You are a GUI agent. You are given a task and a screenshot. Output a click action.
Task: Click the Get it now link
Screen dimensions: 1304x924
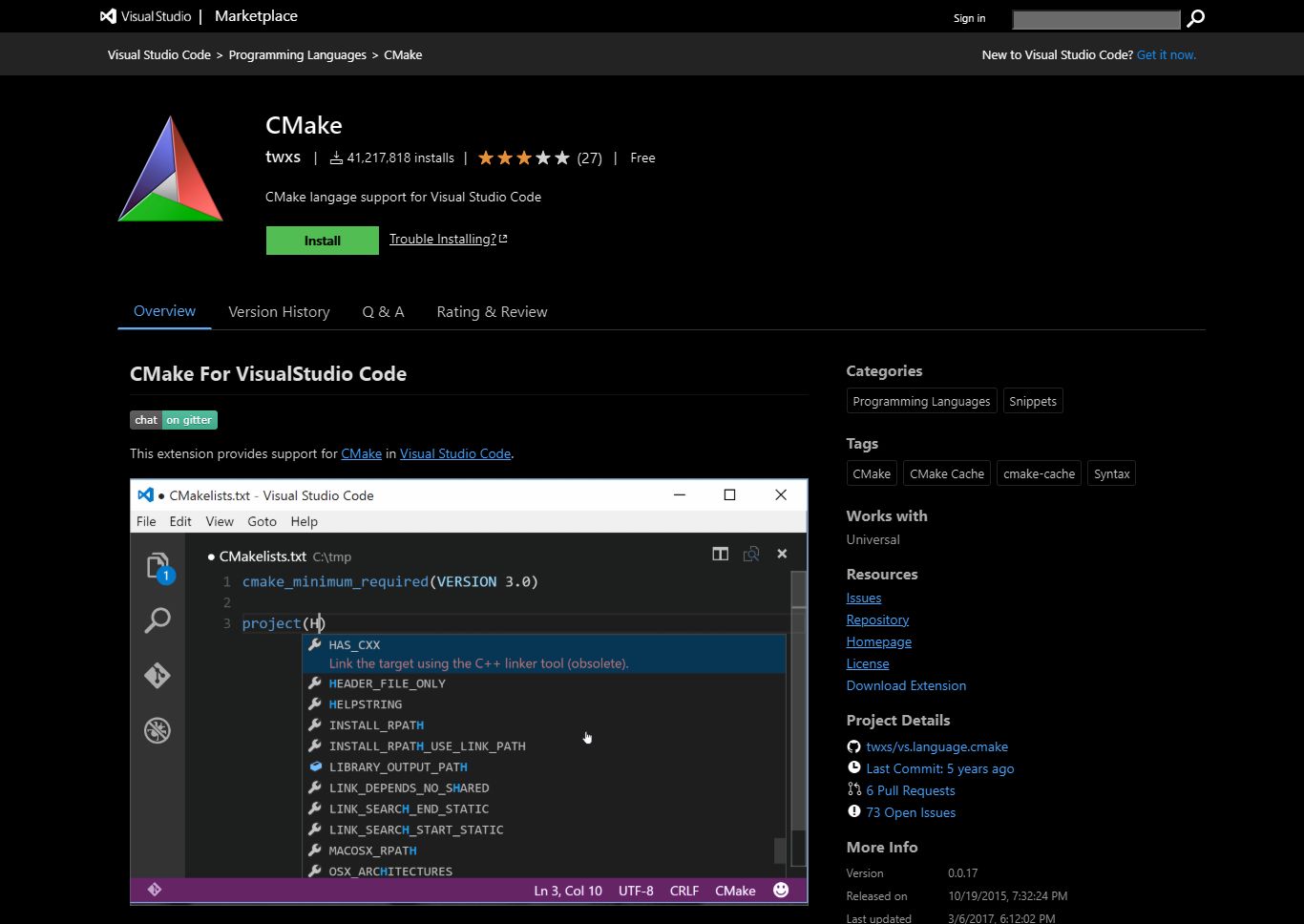[x=1167, y=54]
